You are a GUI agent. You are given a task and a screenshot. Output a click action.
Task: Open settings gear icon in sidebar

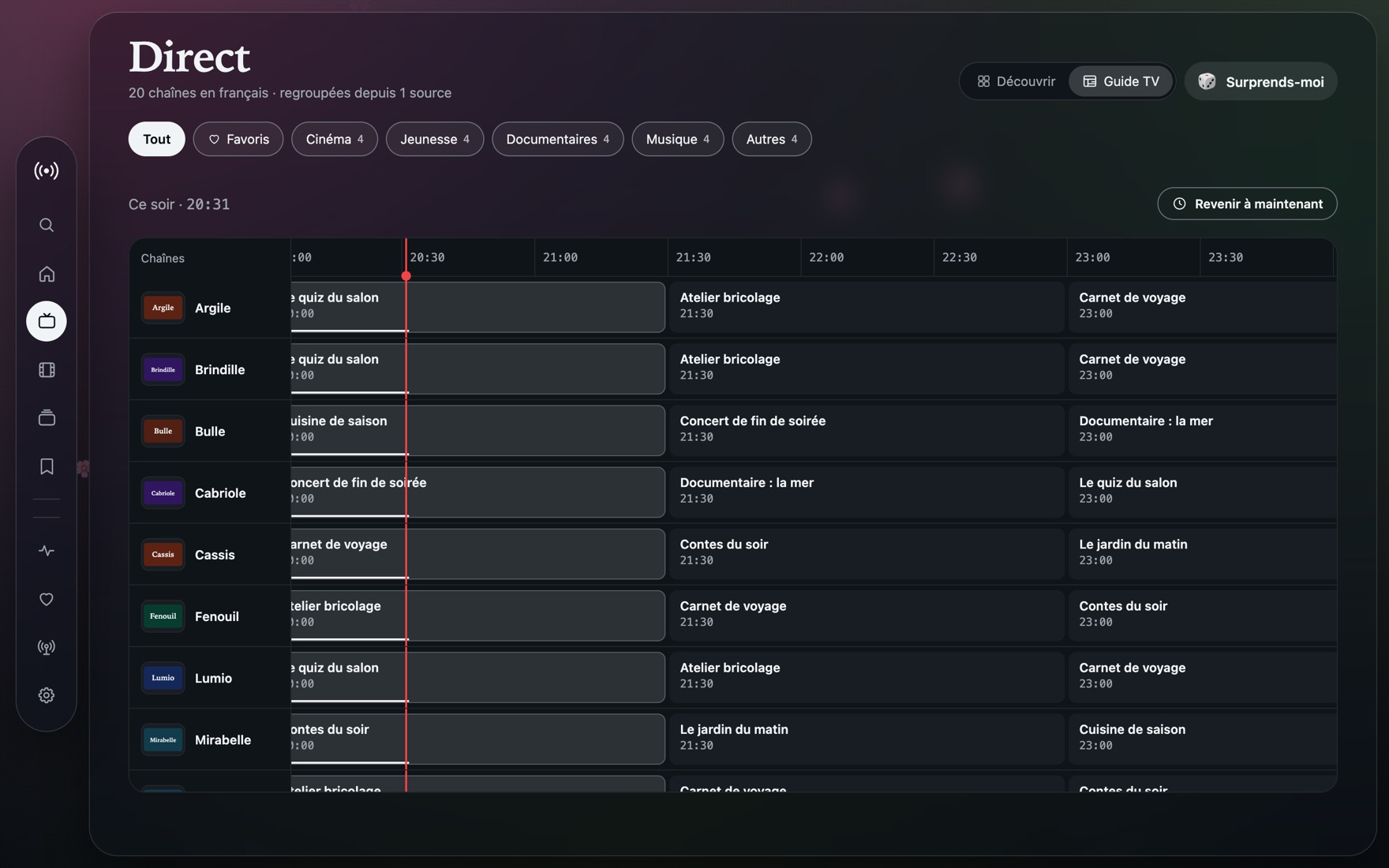[x=47, y=696]
